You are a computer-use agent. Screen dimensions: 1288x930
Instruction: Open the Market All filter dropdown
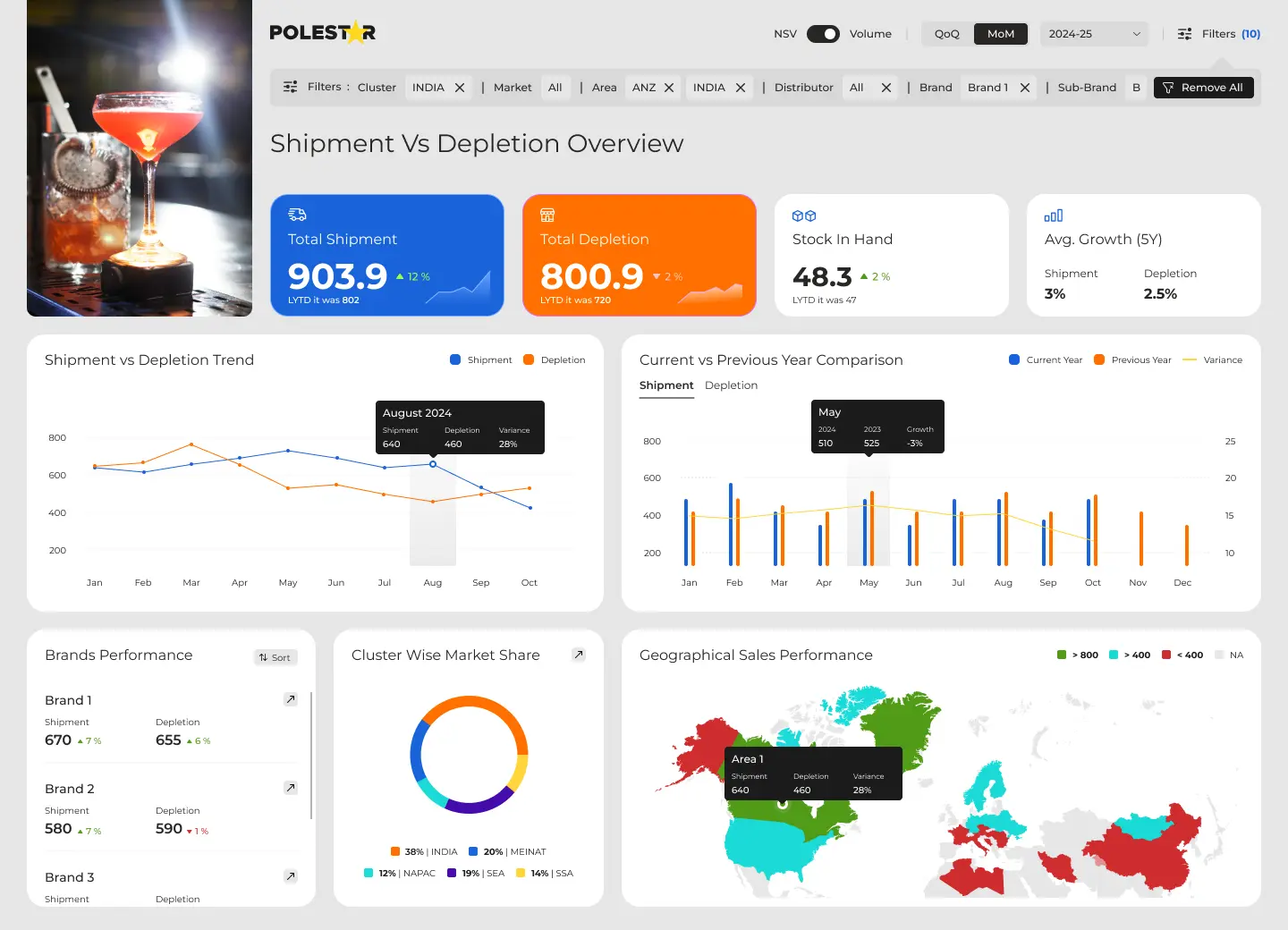click(555, 87)
